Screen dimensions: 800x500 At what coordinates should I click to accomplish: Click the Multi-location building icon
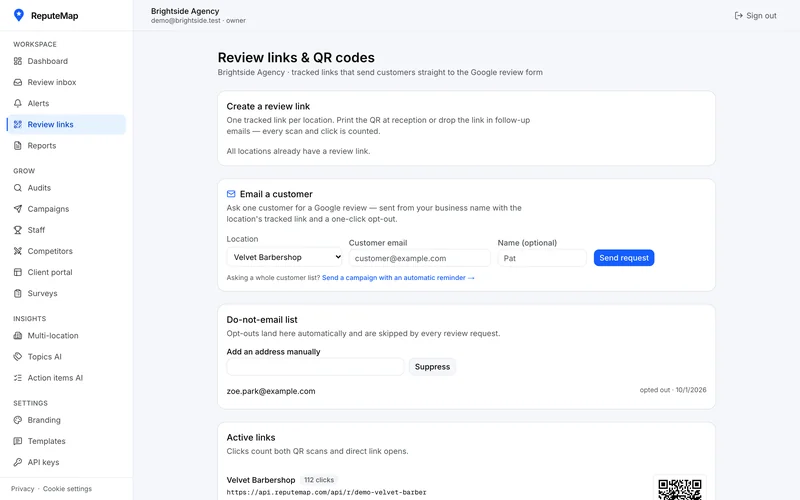[18, 336]
